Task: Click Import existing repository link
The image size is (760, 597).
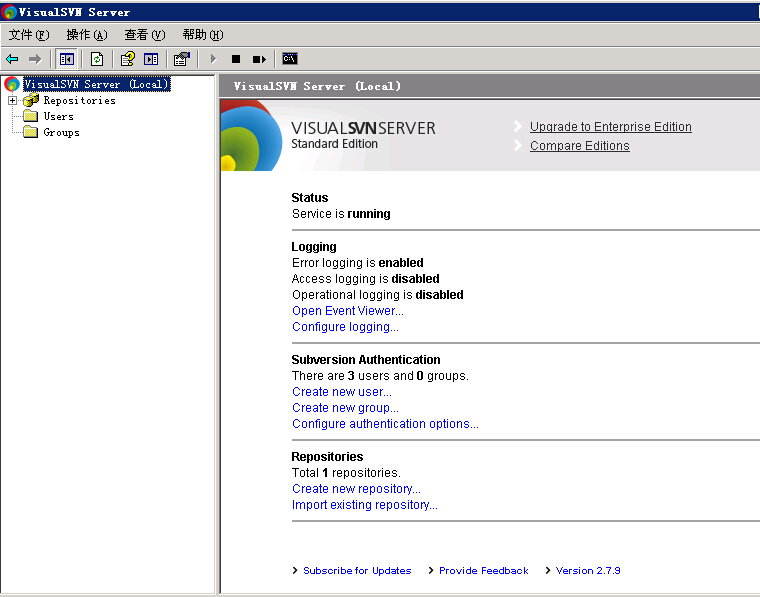Action: [x=364, y=504]
